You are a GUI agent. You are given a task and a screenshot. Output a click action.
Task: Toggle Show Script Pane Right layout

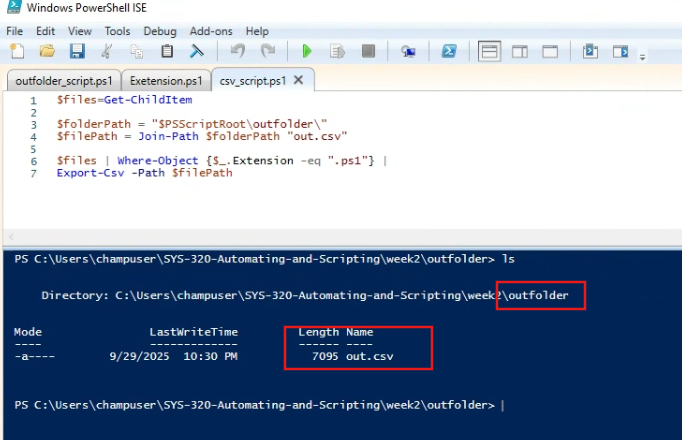tap(520, 51)
